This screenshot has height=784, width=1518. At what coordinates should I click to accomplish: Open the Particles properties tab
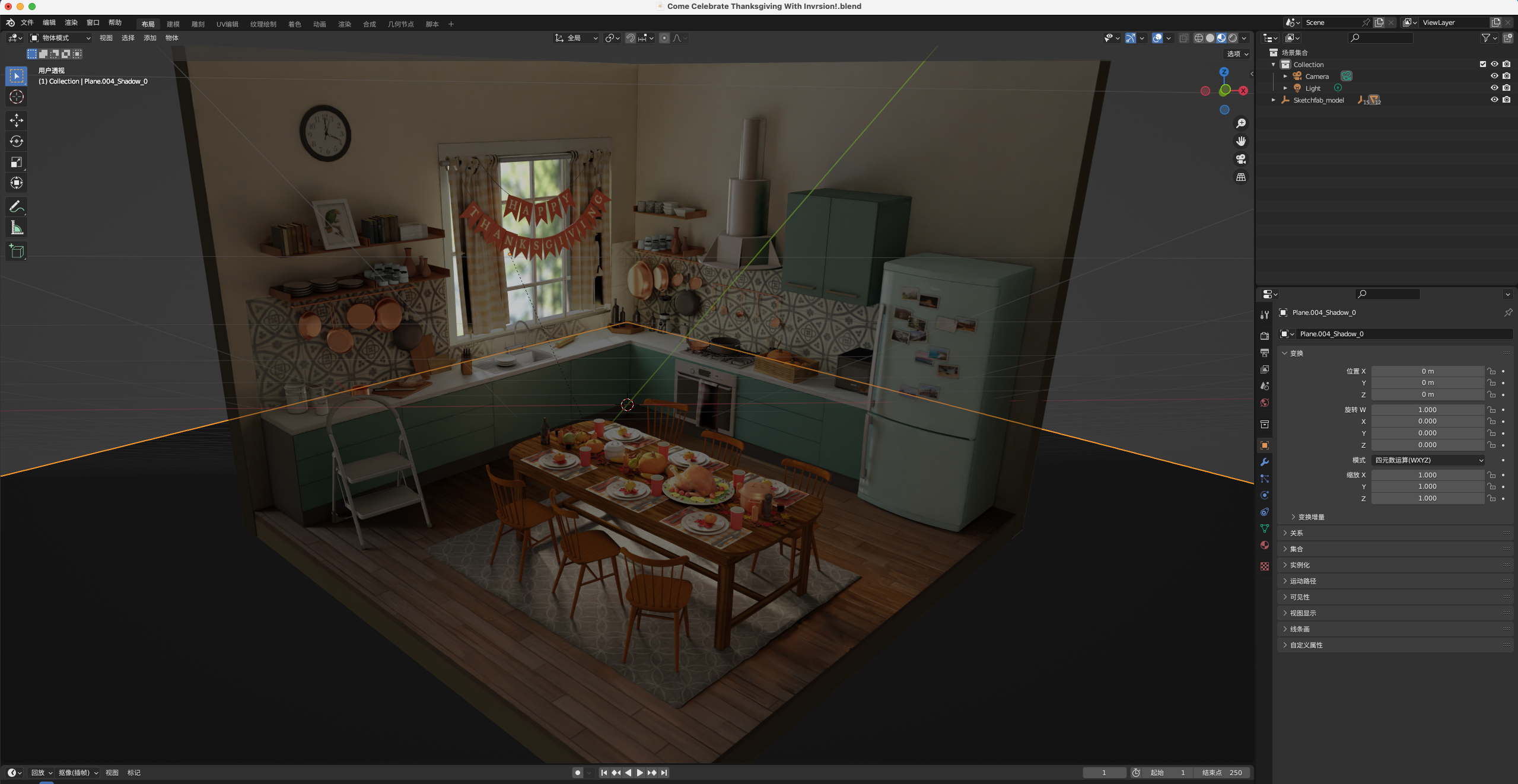coord(1265,479)
